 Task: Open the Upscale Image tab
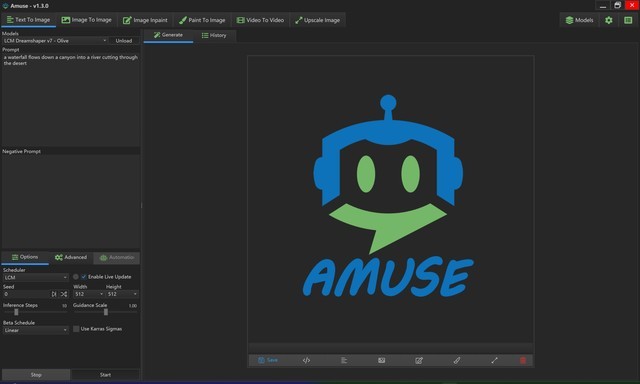click(318, 20)
